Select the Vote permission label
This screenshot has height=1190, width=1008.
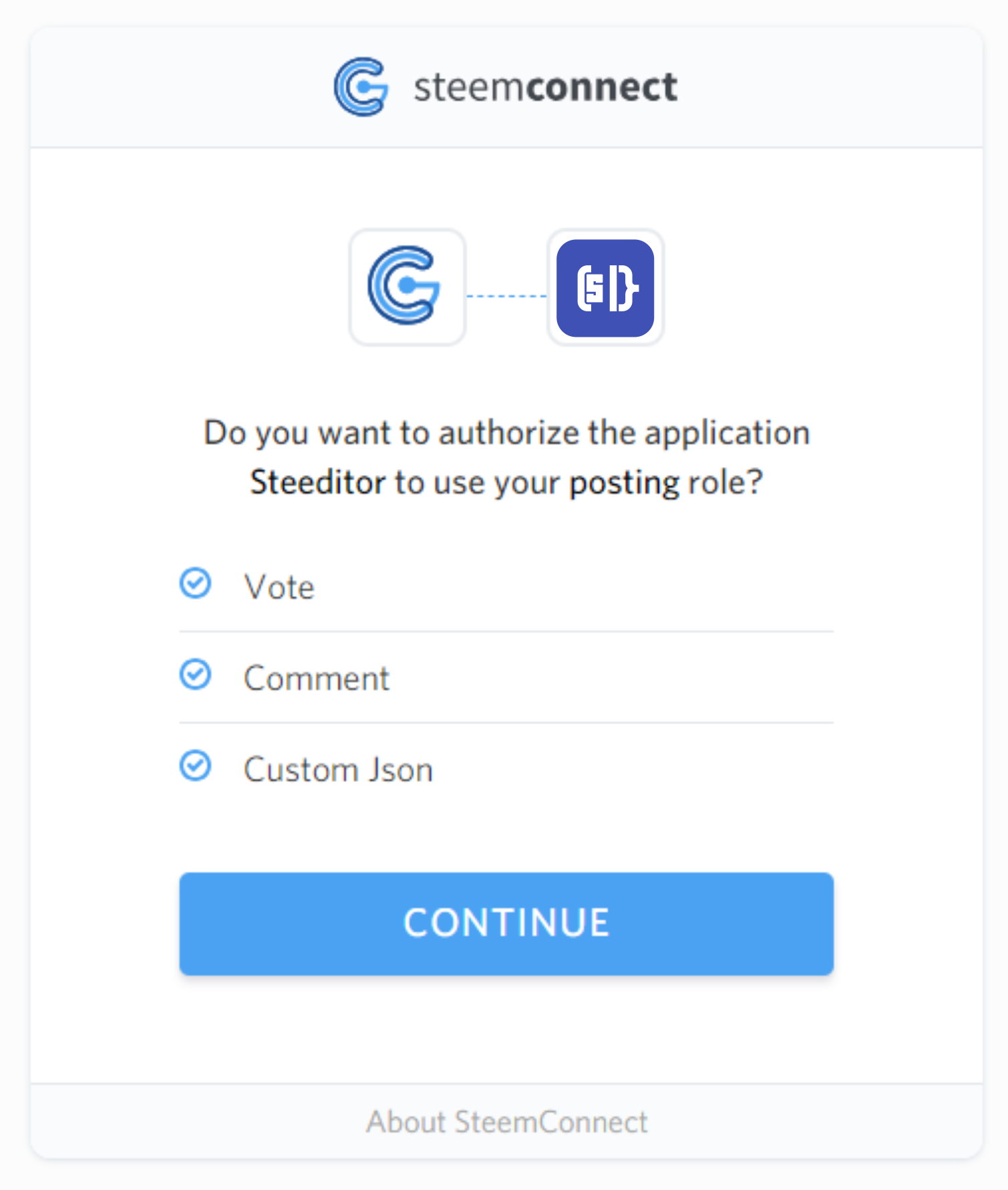tap(279, 587)
